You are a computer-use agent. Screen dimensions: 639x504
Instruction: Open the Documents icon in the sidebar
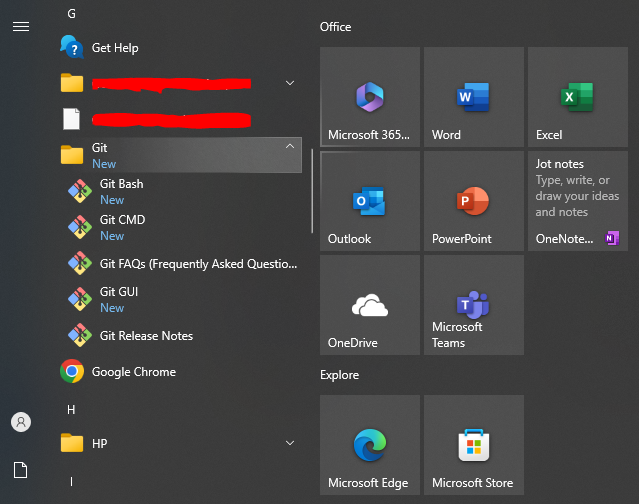click(20, 470)
